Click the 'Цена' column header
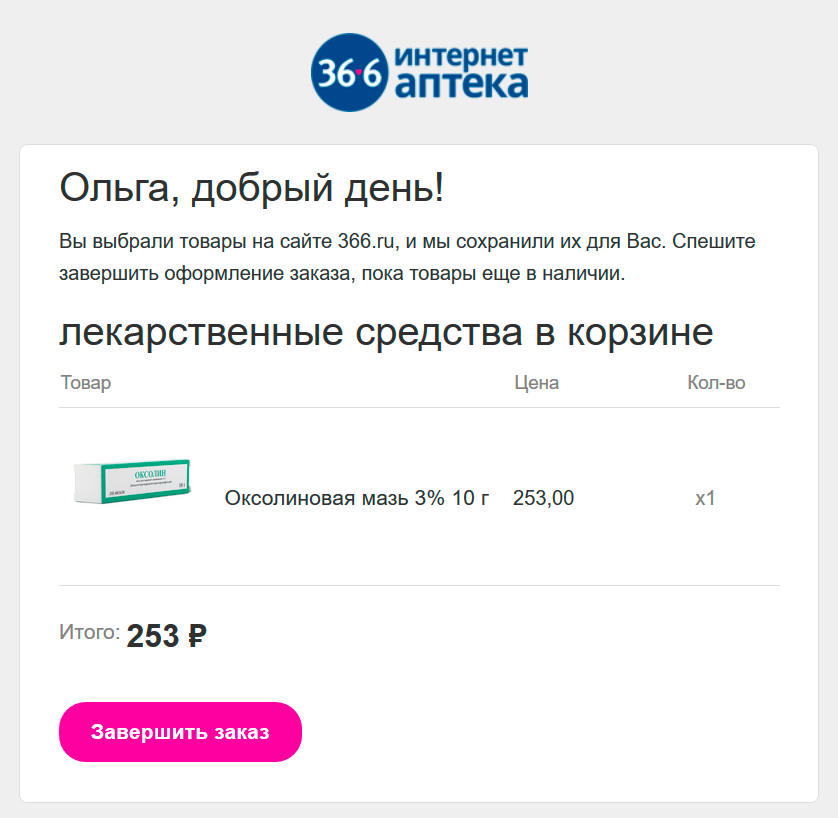This screenshot has width=838, height=818. [537, 382]
